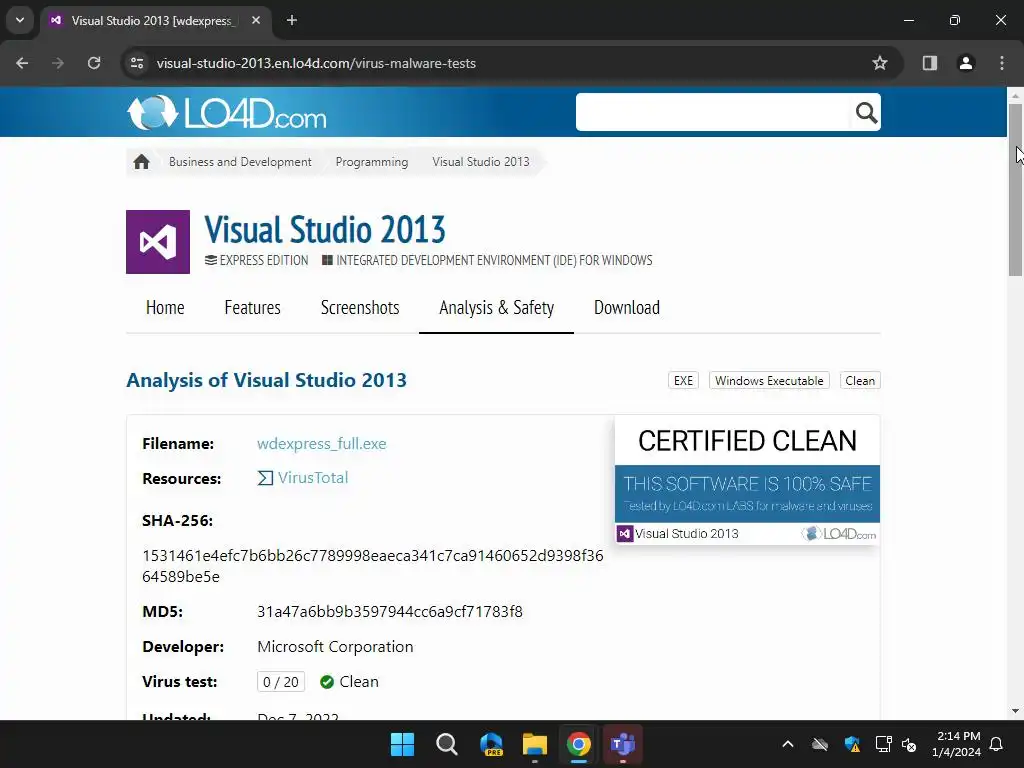Click the green Clean checkmark icon

tap(327, 682)
